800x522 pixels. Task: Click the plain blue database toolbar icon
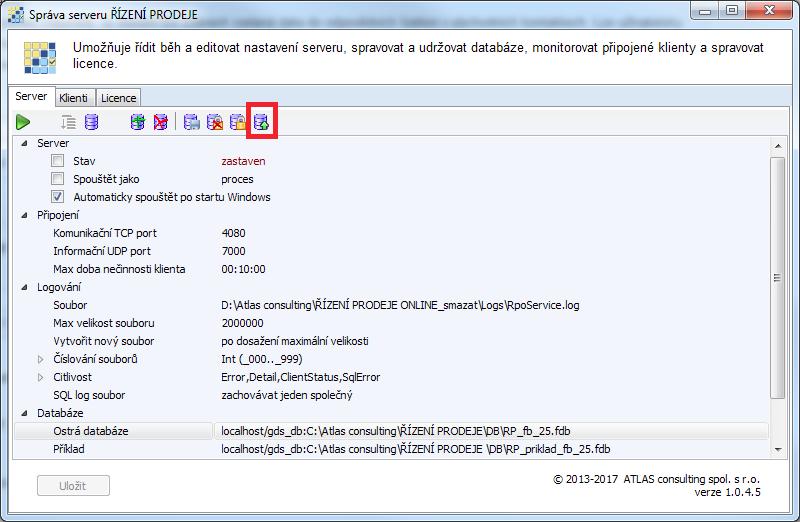(91, 122)
